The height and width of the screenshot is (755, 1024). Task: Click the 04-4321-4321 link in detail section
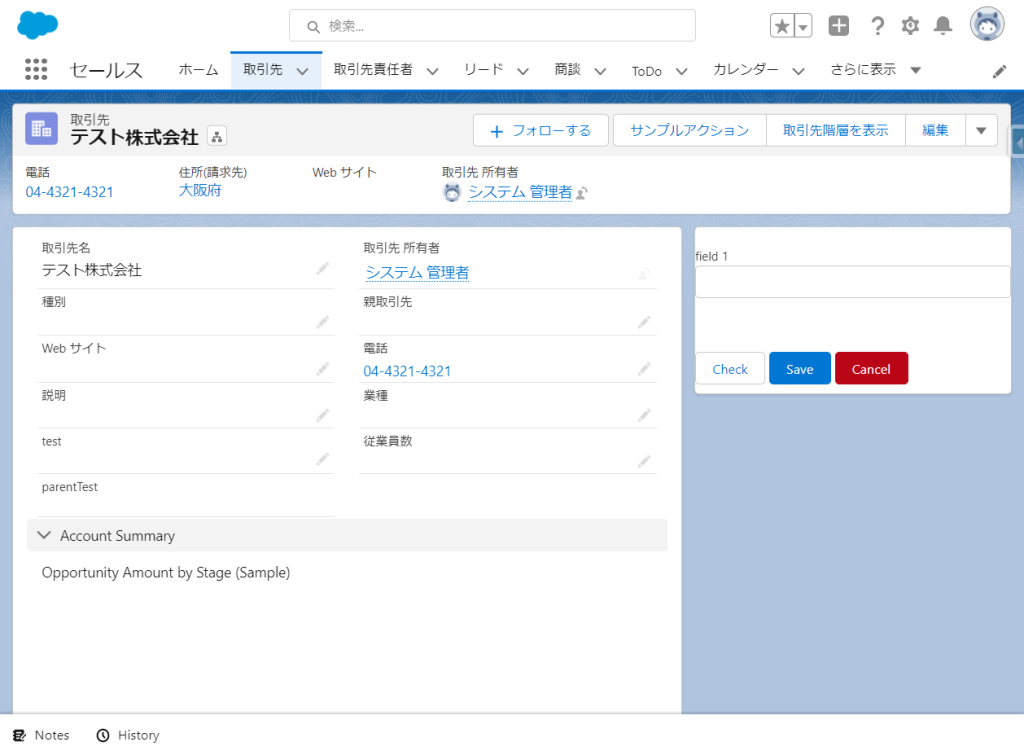pyautogui.click(x=407, y=371)
